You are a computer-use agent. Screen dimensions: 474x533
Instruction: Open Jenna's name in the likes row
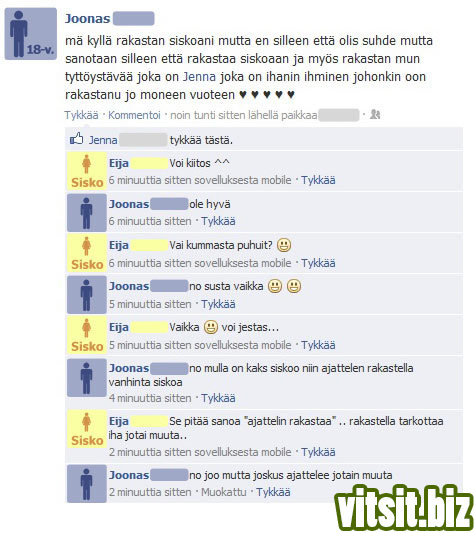tap(103, 140)
